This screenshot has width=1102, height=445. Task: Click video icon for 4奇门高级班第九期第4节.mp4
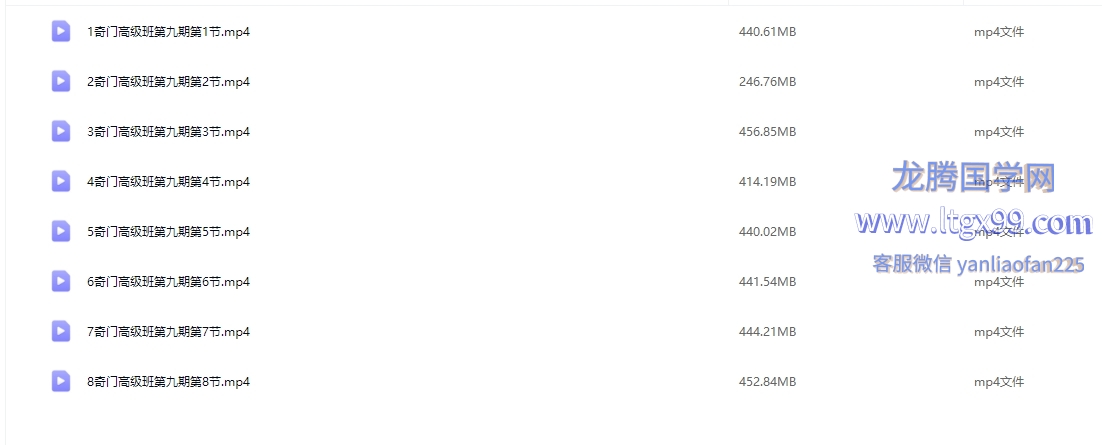[61, 181]
